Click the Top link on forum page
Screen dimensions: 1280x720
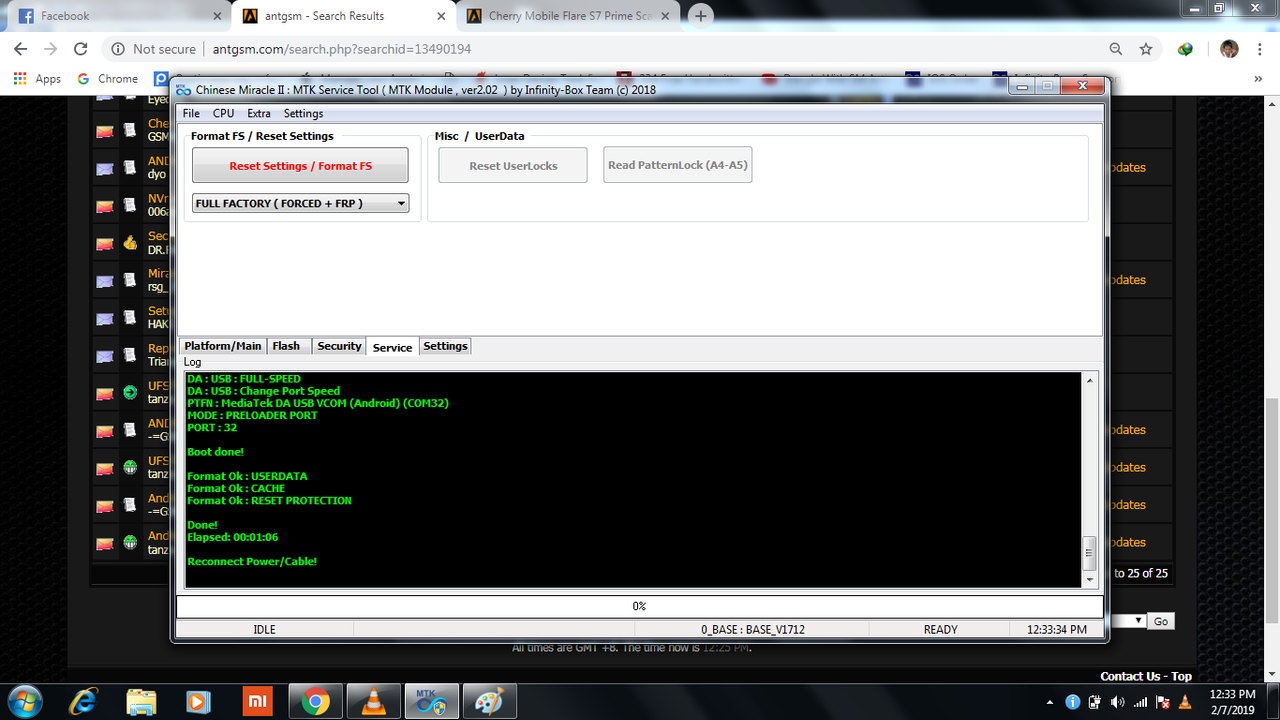click(x=1182, y=677)
